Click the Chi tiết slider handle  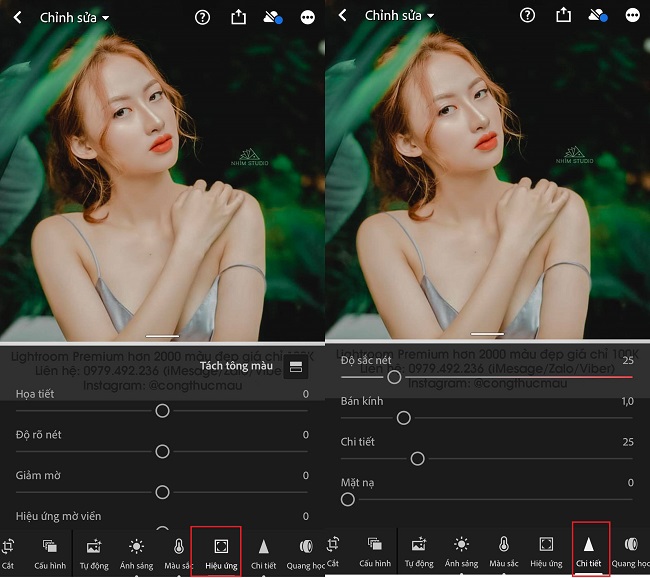pos(417,459)
